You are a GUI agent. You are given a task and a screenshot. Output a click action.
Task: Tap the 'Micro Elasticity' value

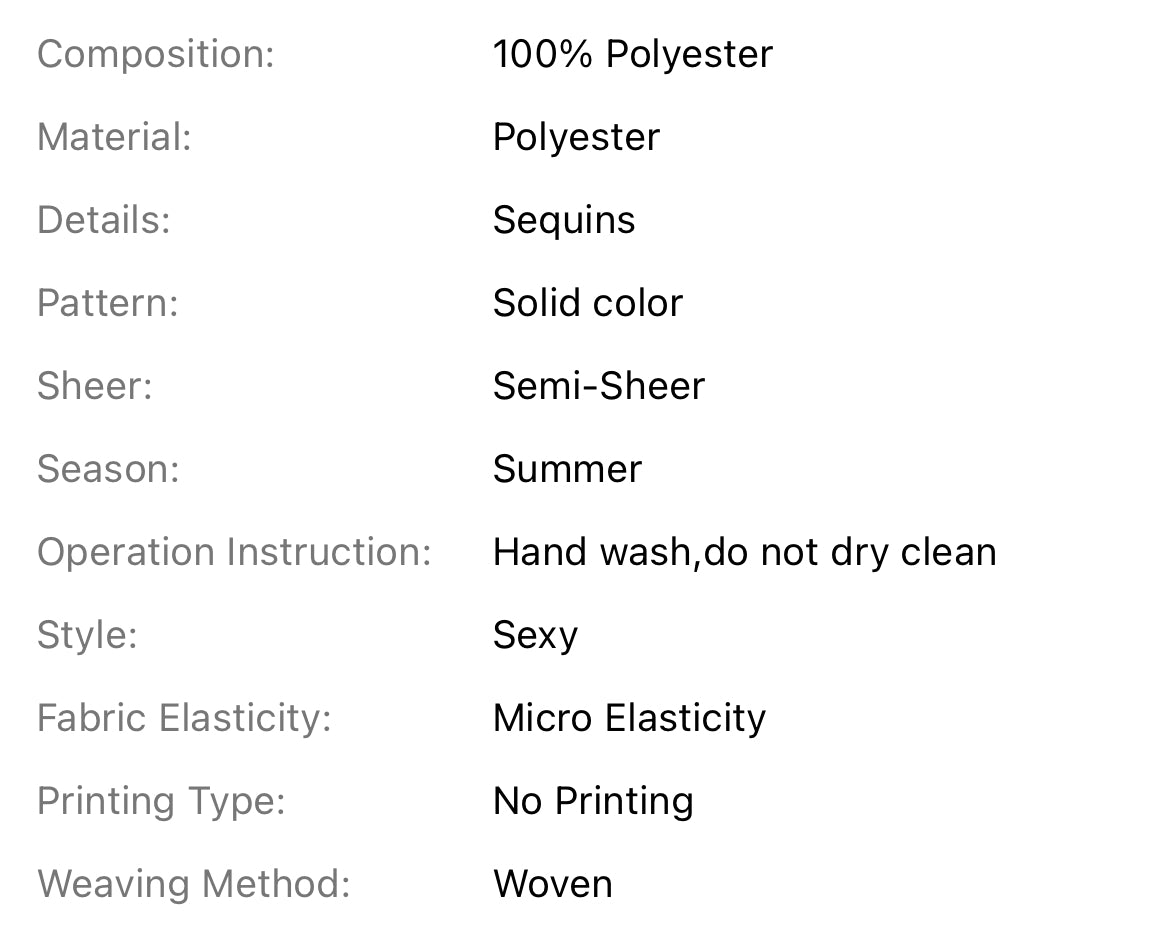tap(629, 718)
